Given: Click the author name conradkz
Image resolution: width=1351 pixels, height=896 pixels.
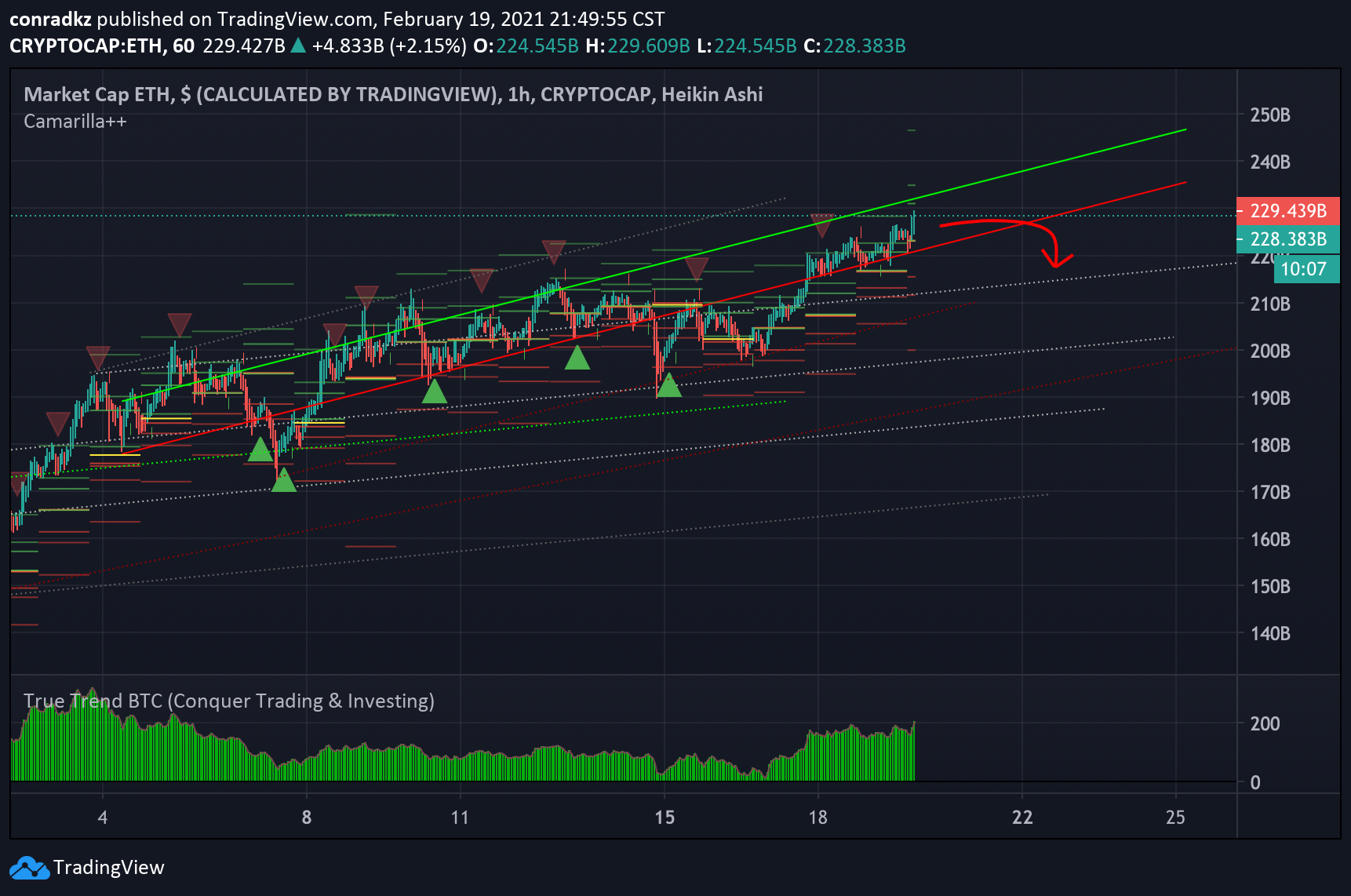Looking at the screenshot, I should pos(50,19).
